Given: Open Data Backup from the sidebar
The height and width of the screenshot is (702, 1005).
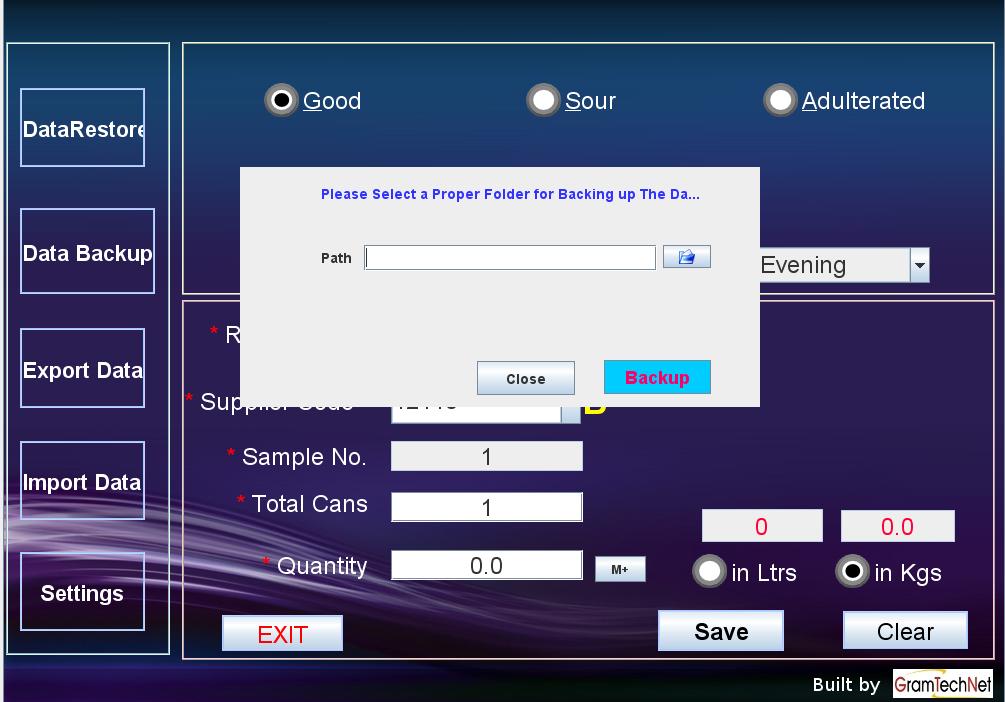Looking at the screenshot, I should (x=87, y=252).
